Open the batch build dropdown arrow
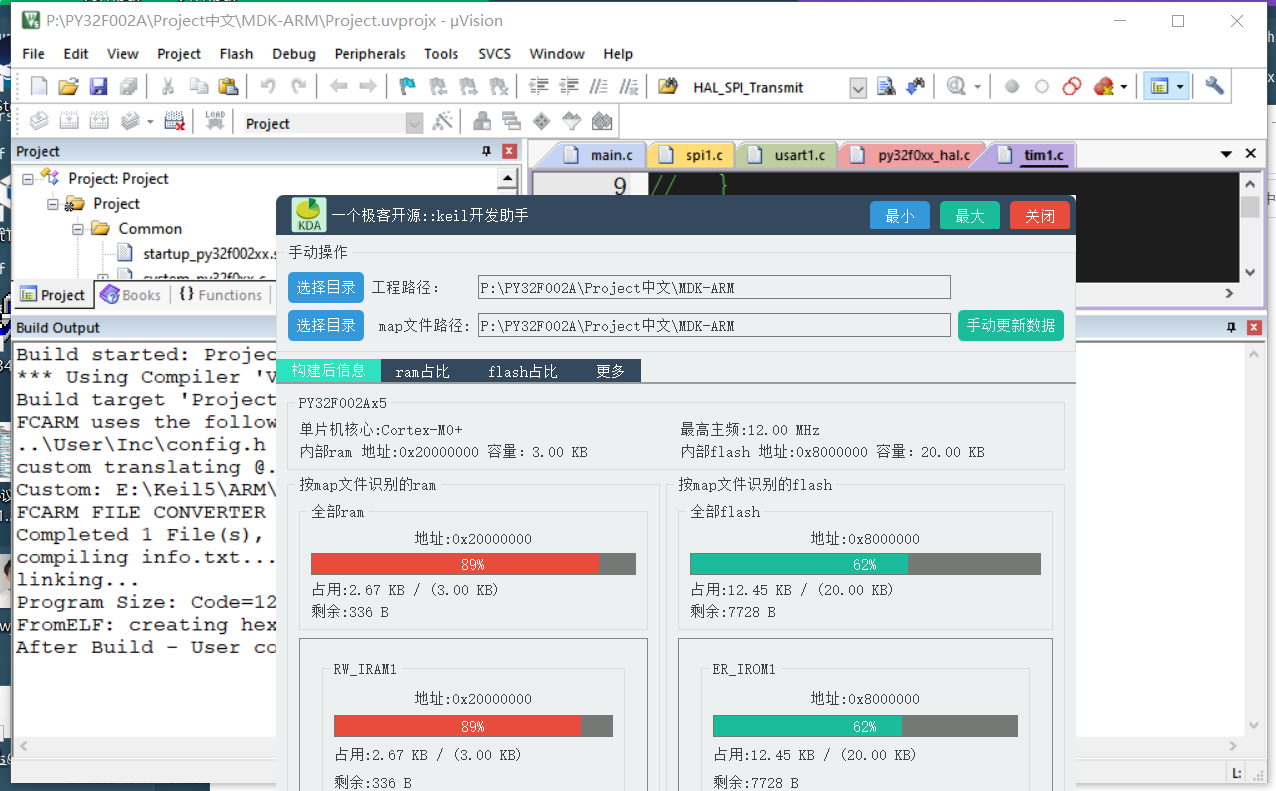The height and width of the screenshot is (791, 1276). click(x=150, y=122)
